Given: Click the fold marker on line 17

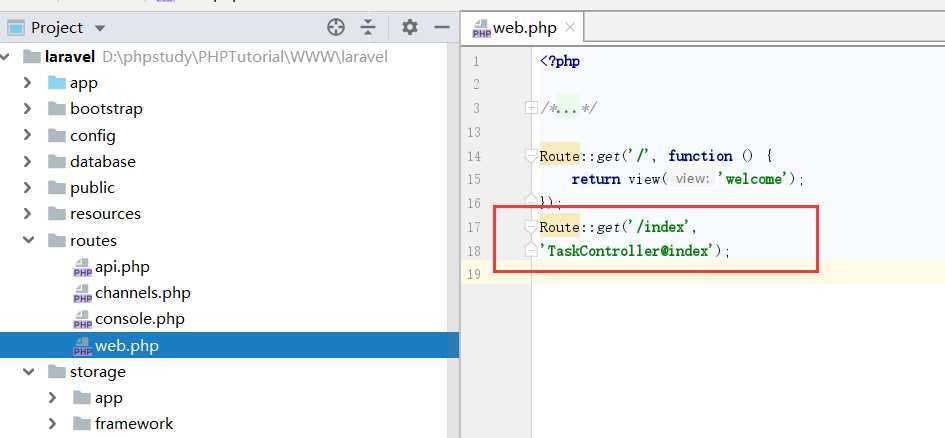Looking at the screenshot, I should tap(531, 227).
